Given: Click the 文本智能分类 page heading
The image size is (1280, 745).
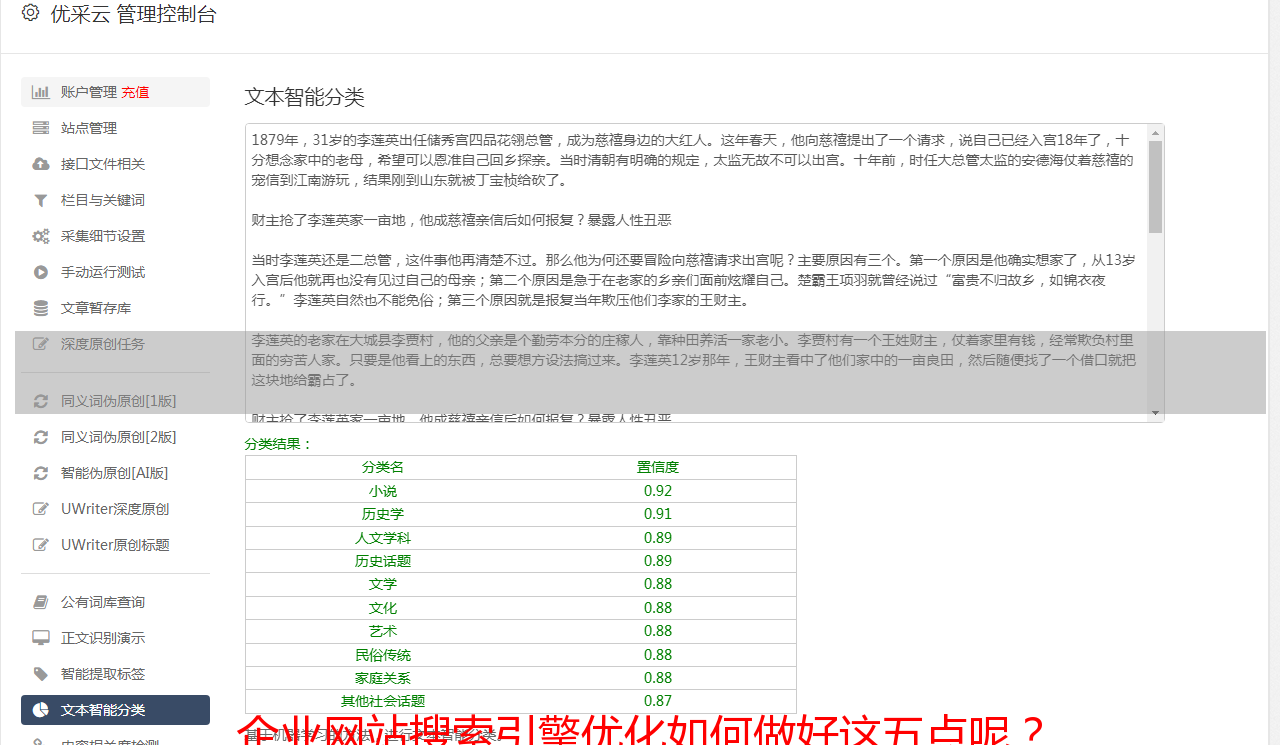Looking at the screenshot, I should coord(305,97).
